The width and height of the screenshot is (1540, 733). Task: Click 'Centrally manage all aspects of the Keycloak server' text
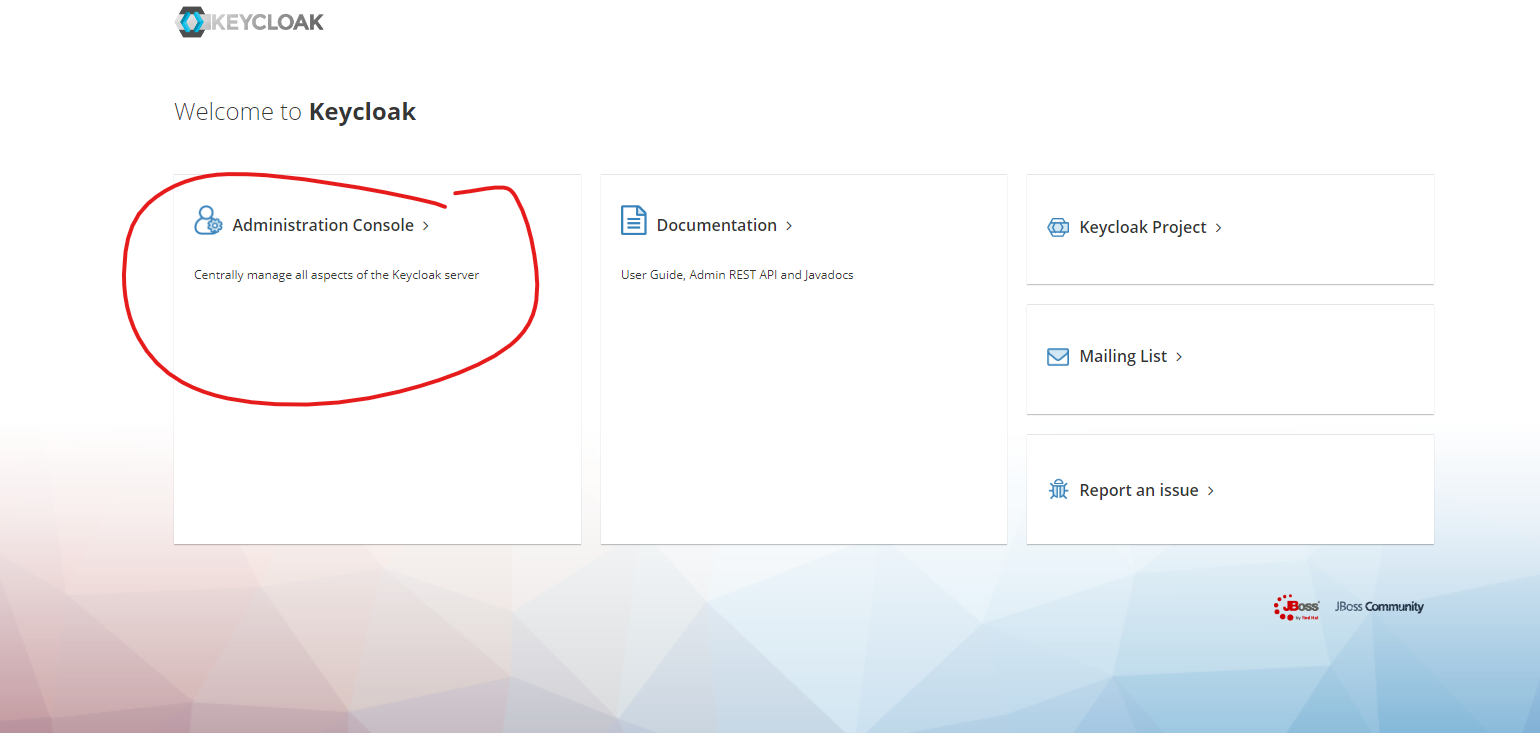pos(337,274)
